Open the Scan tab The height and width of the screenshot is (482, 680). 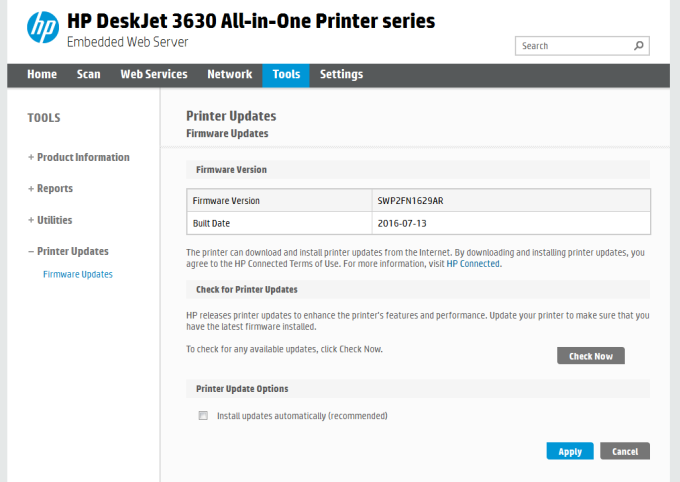pos(88,75)
